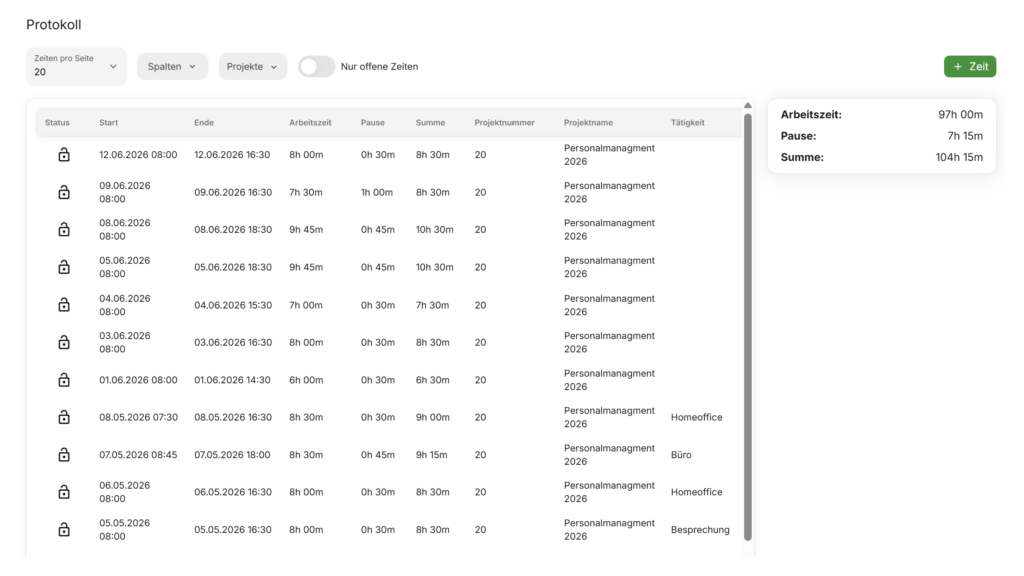Click the '1h 00m' pause value

[x=377, y=193]
